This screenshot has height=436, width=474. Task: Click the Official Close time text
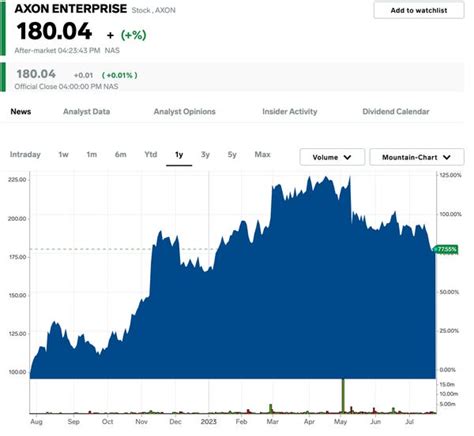66,87
